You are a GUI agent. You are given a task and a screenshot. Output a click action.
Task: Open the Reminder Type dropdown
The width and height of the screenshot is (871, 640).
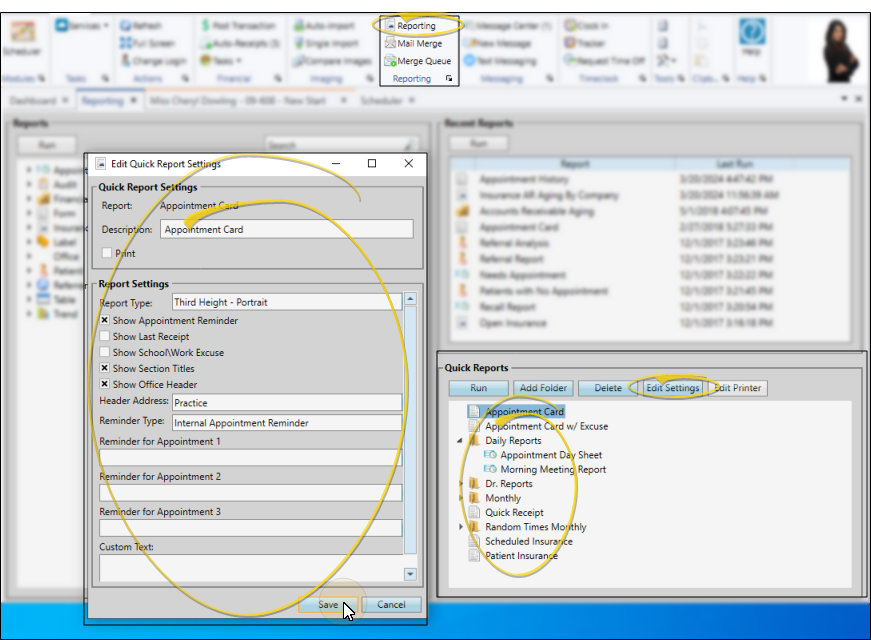(x=286, y=423)
